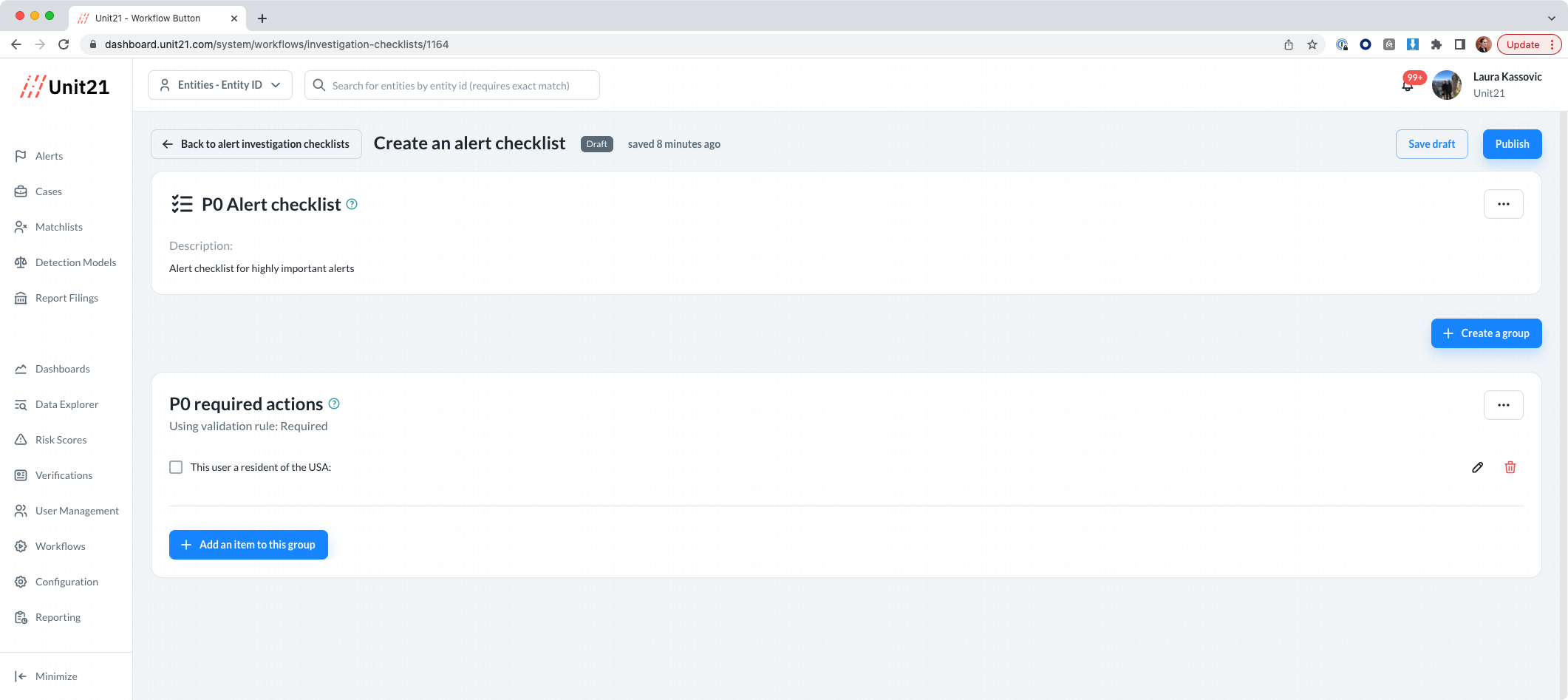Image resolution: width=1568 pixels, height=700 pixels.
Task: Open the P0 required actions group options menu
Action: (1504, 404)
